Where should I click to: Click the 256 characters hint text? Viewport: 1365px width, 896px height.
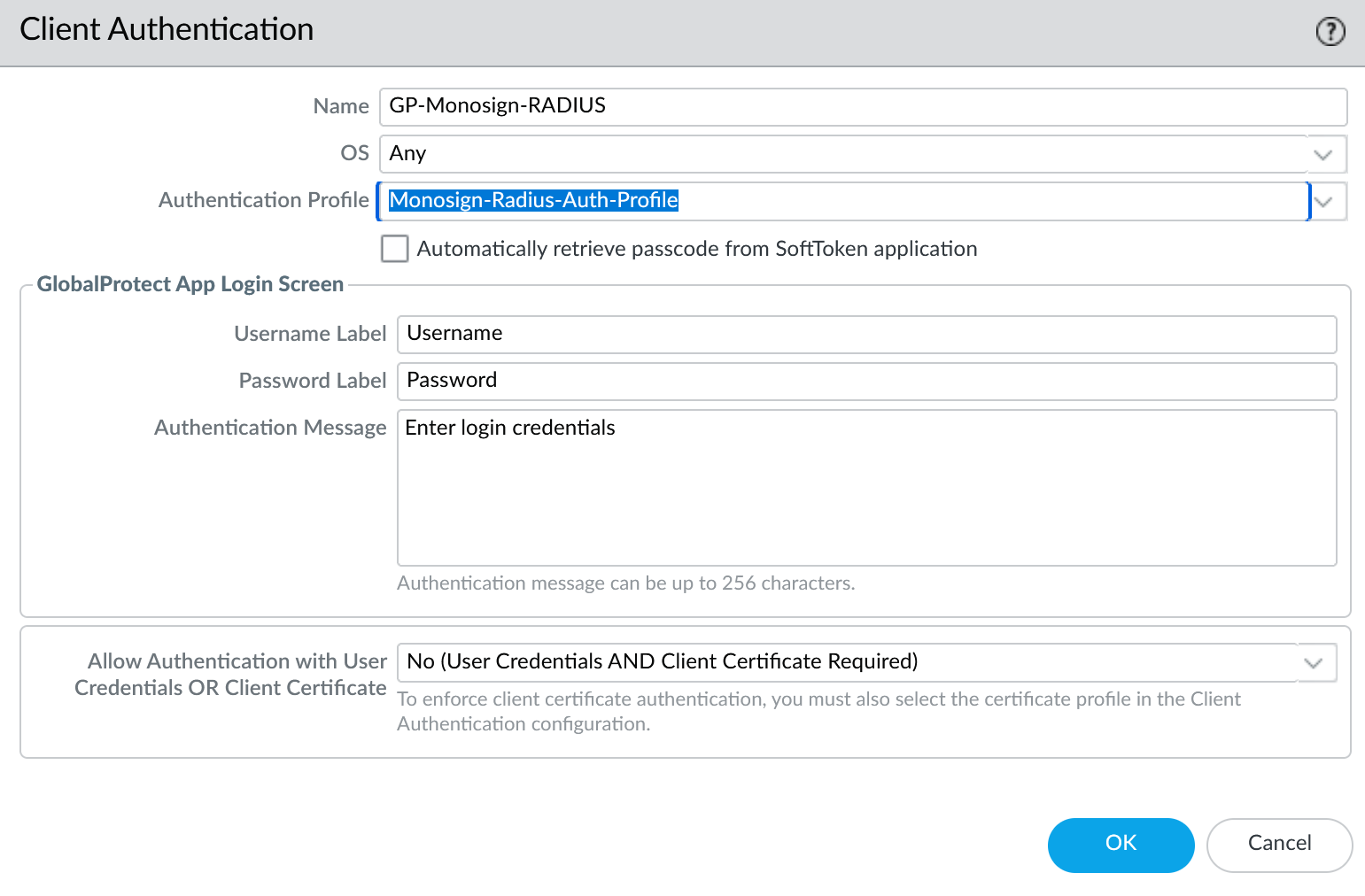(x=625, y=583)
